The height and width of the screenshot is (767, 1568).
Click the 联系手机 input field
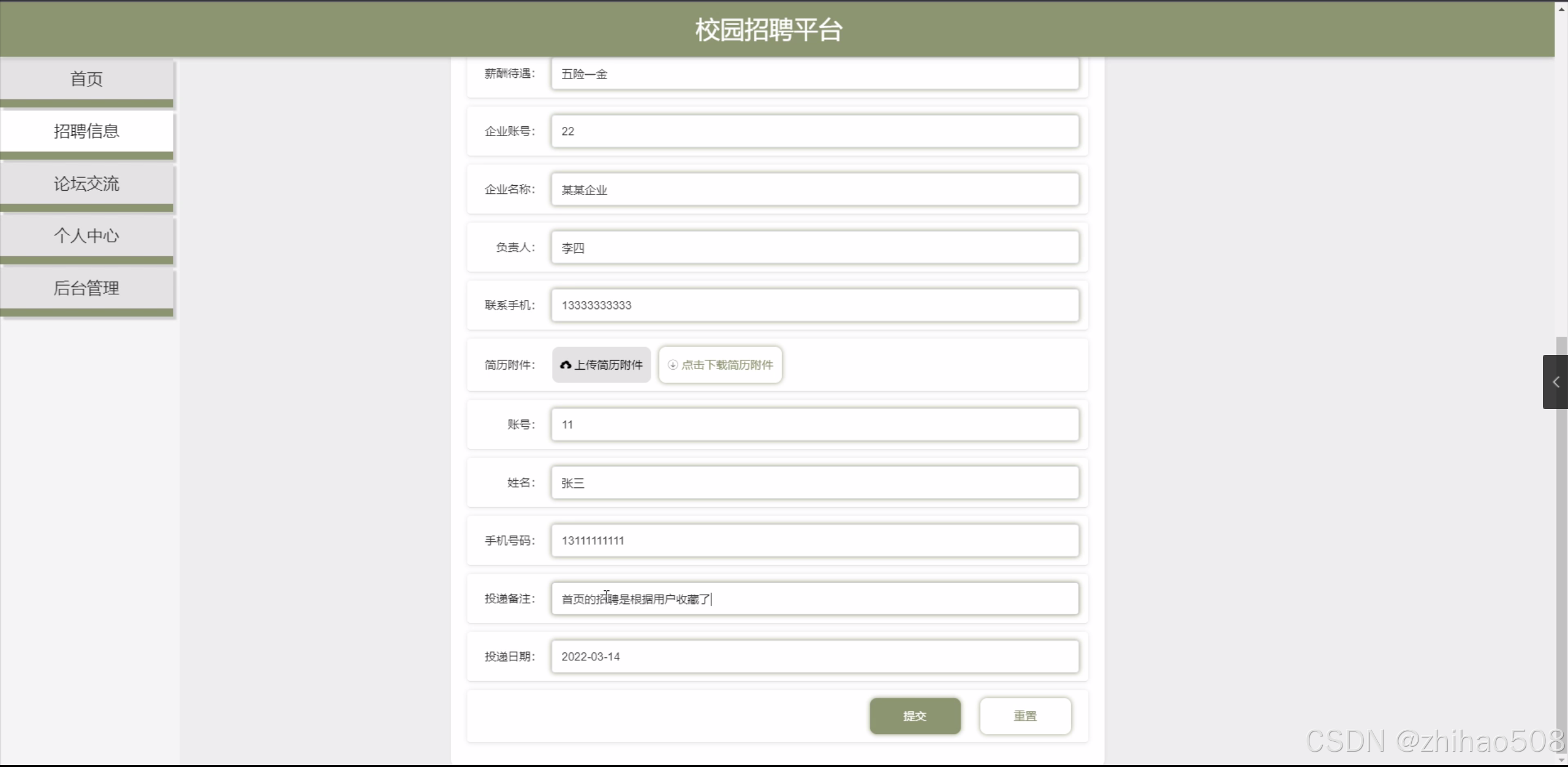coord(814,305)
